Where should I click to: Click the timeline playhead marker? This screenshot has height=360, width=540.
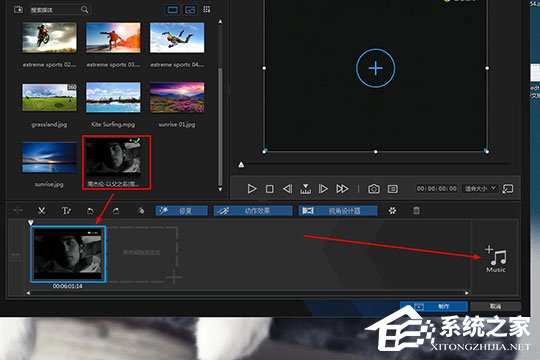pyautogui.click(x=31, y=223)
